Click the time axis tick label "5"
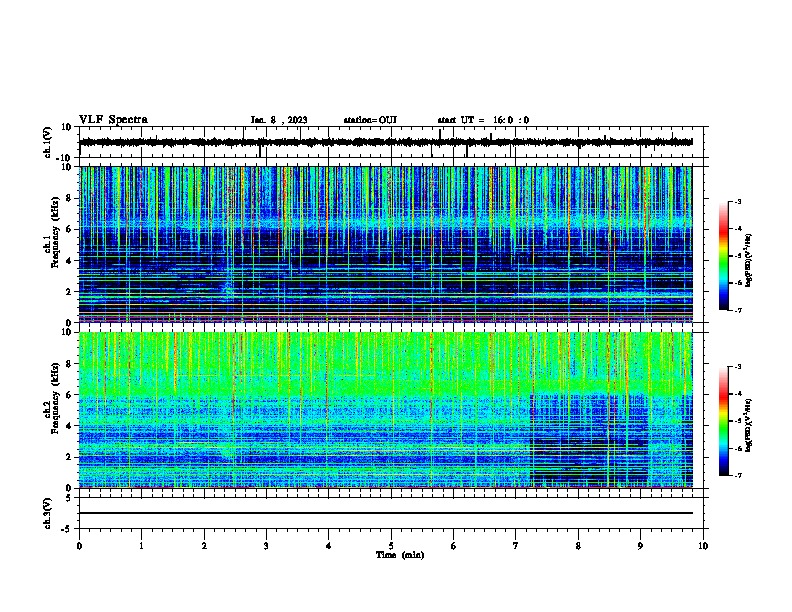 [x=391, y=546]
